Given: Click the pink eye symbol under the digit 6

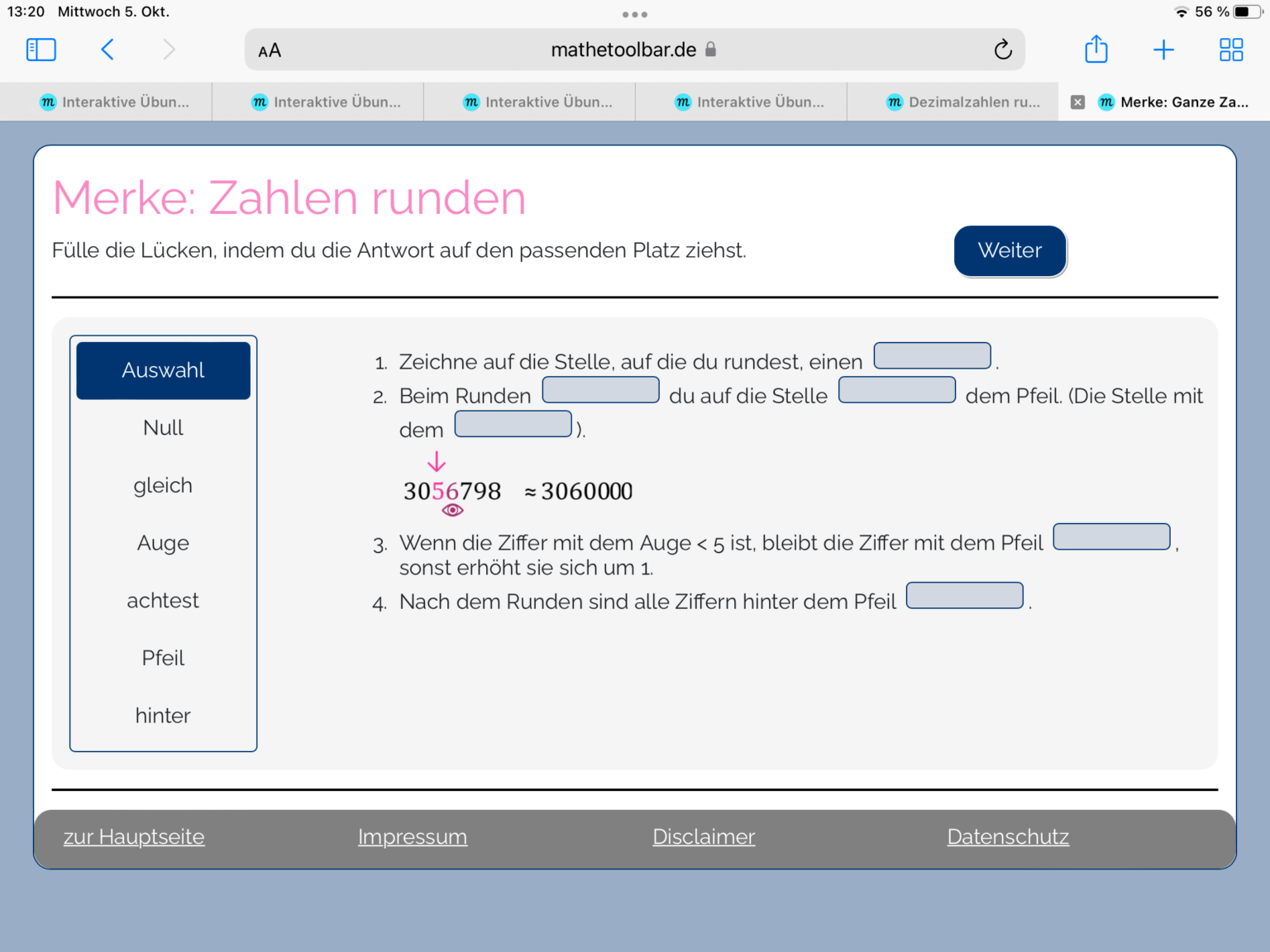Looking at the screenshot, I should [x=452, y=510].
